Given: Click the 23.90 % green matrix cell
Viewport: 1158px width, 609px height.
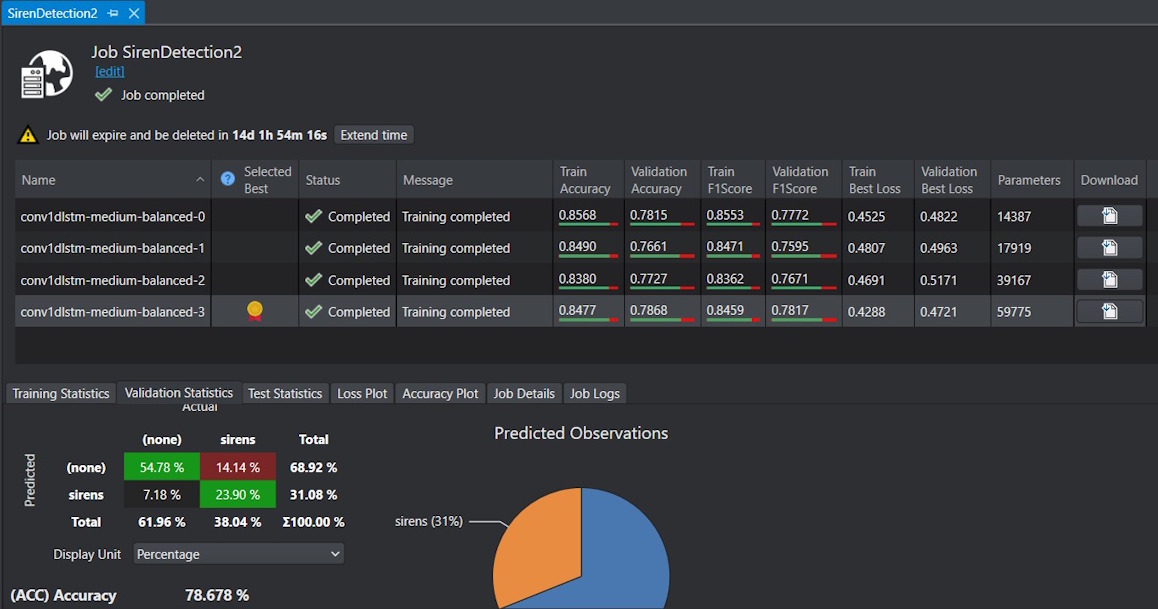Looking at the screenshot, I should pos(238,495).
